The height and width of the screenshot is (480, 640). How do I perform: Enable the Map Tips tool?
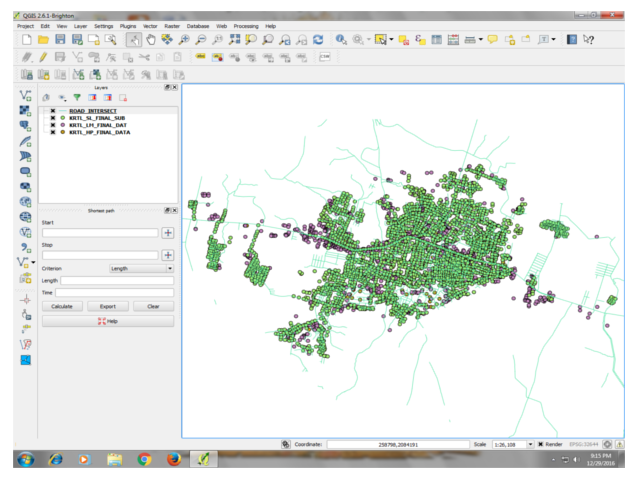point(493,40)
